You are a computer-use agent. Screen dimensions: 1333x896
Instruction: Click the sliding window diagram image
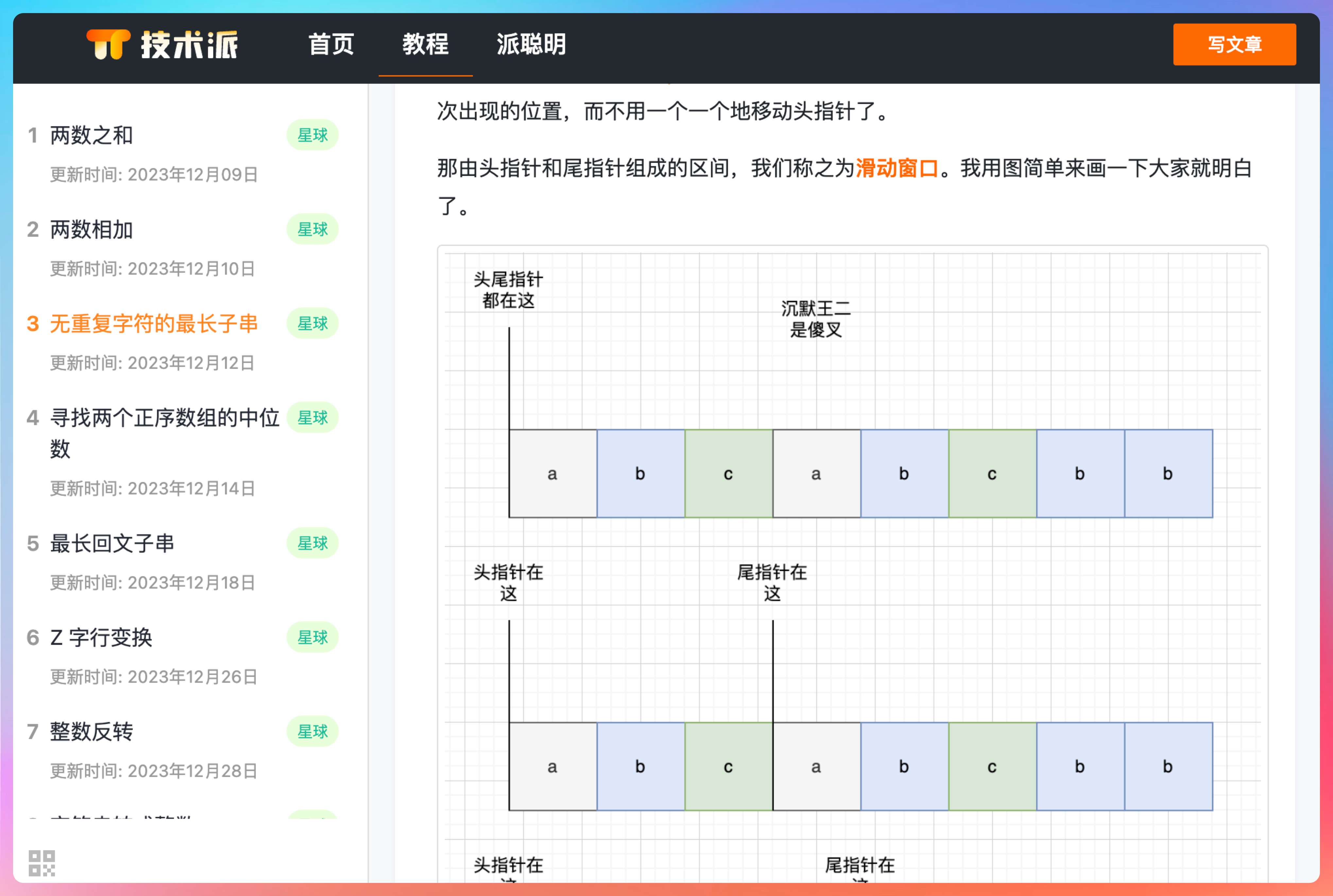pos(853,563)
